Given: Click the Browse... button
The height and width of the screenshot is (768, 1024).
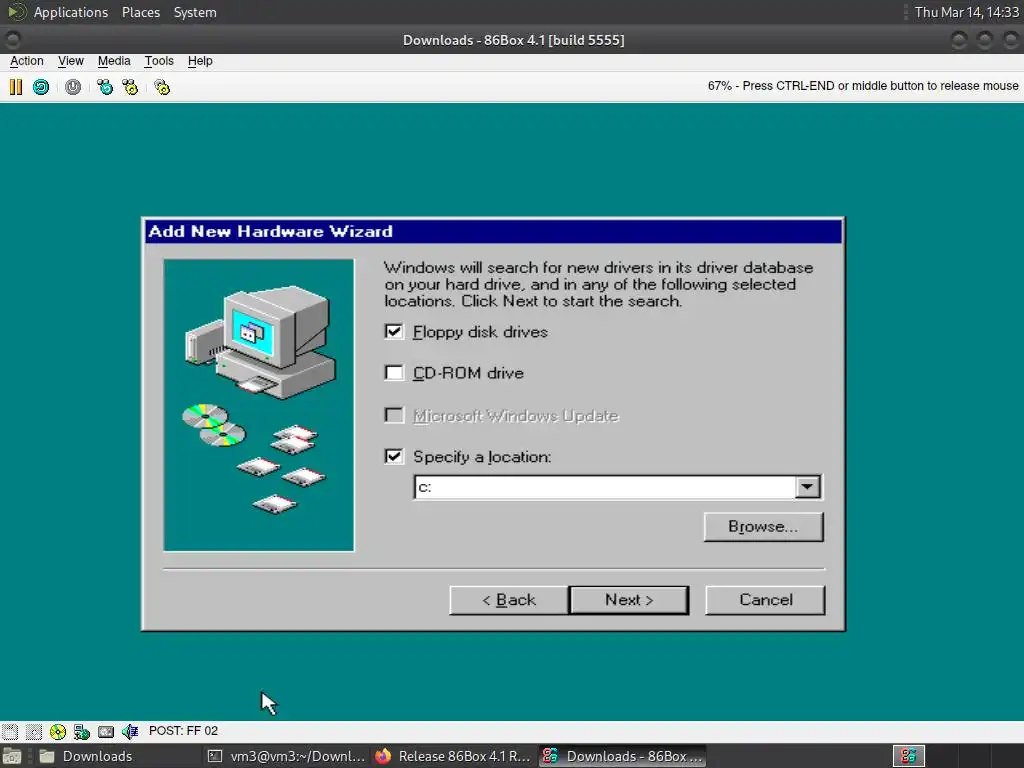Looking at the screenshot, I should 763,526.
